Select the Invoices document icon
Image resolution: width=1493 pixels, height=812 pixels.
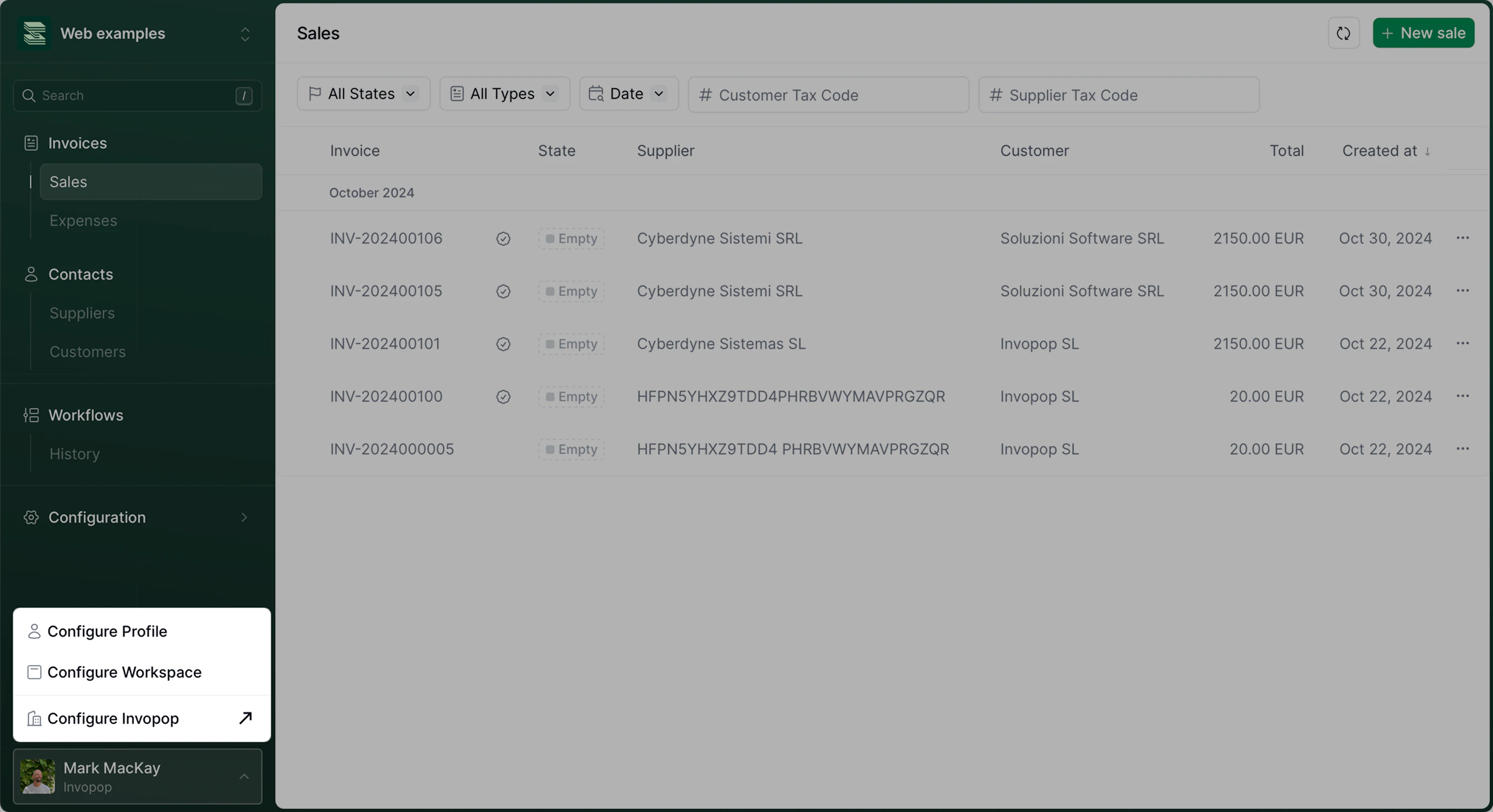(31, 143)
